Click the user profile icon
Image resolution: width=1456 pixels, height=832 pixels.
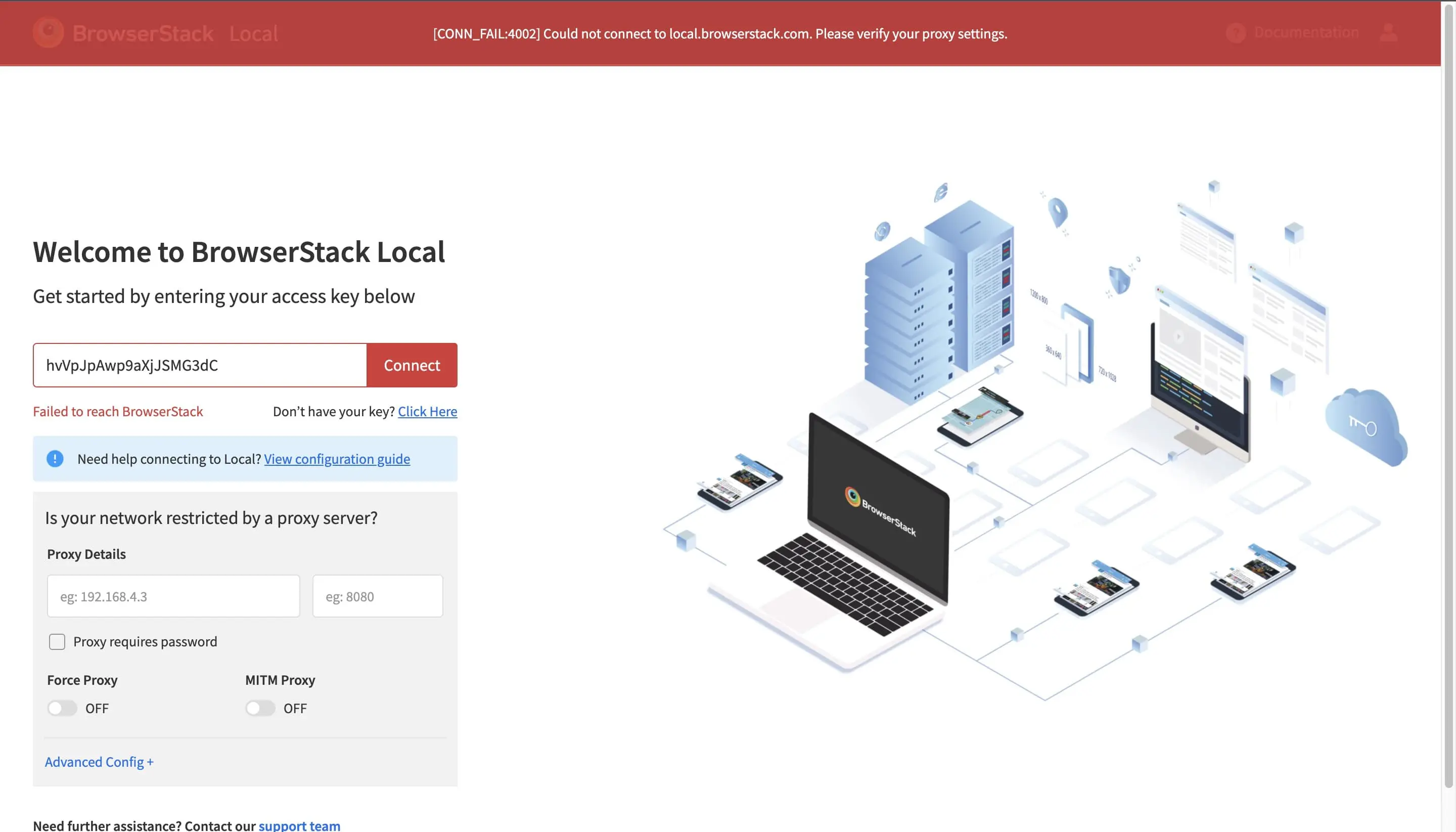(x=1390, y=32)
